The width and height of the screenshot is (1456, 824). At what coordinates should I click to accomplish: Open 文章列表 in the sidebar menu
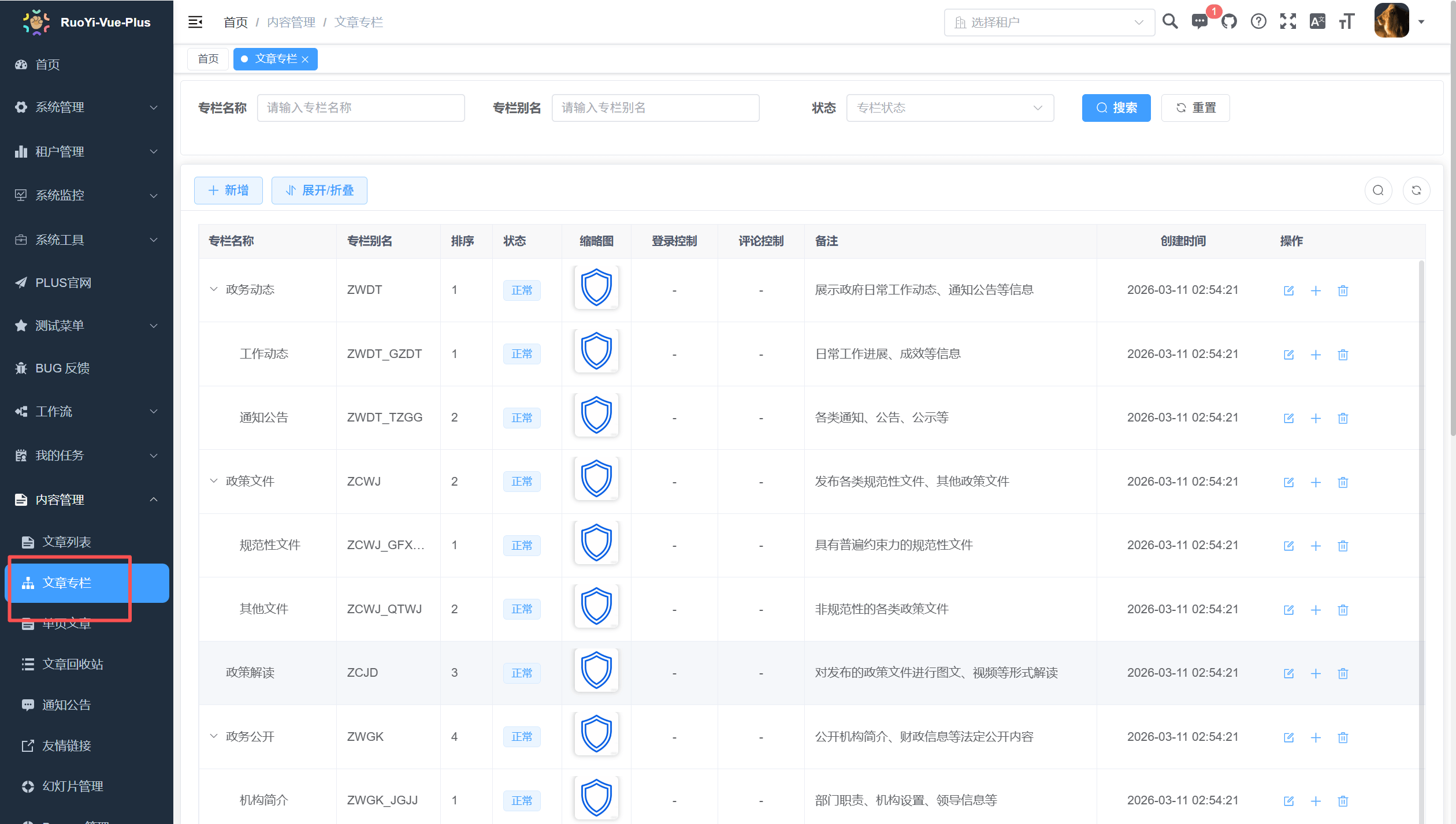[x=66, y=542]
